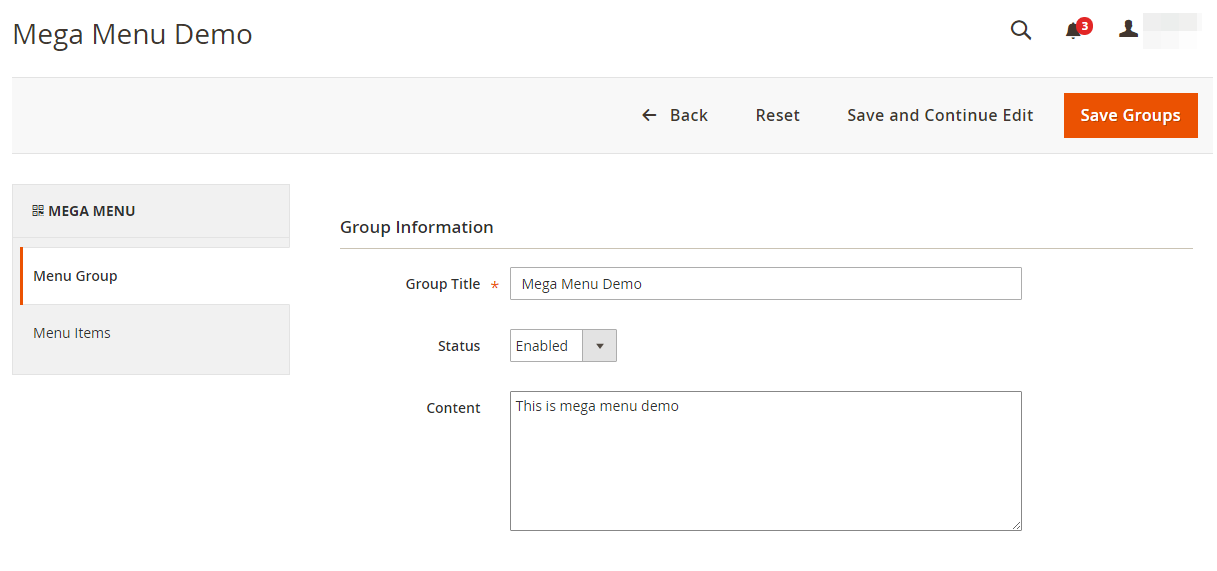Switch to the Menu Items tab
The image size is (1217, 571).
pyautogui.click(x=72, y=333)
